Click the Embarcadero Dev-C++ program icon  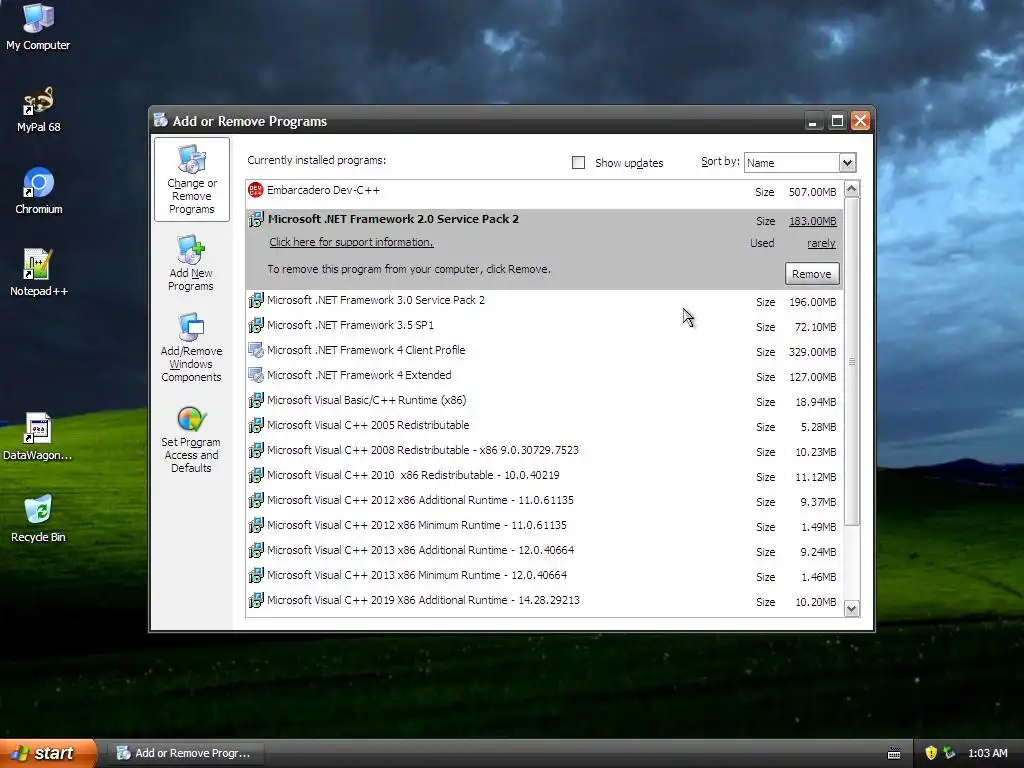pyautogui.click(x=255, y=191)
